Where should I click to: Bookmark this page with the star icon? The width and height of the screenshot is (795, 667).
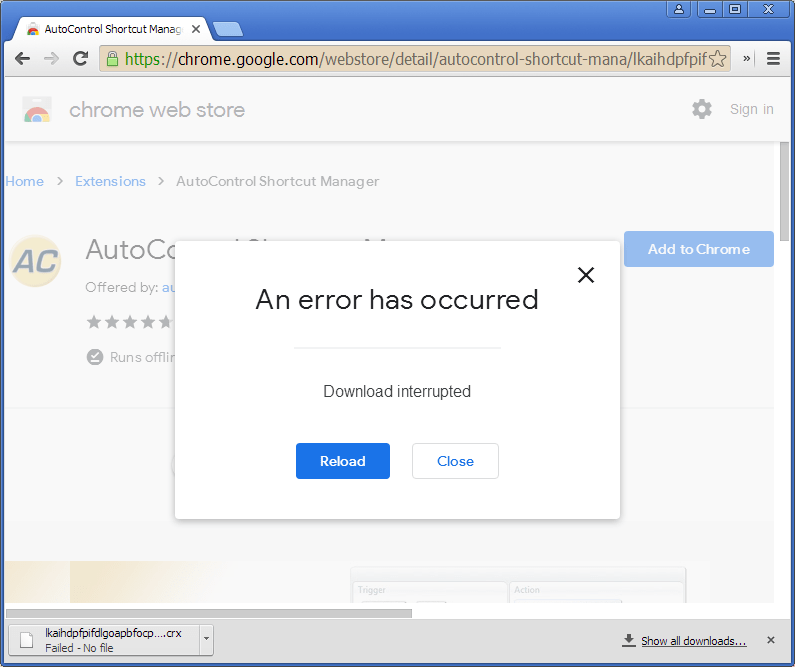[717, 59]
